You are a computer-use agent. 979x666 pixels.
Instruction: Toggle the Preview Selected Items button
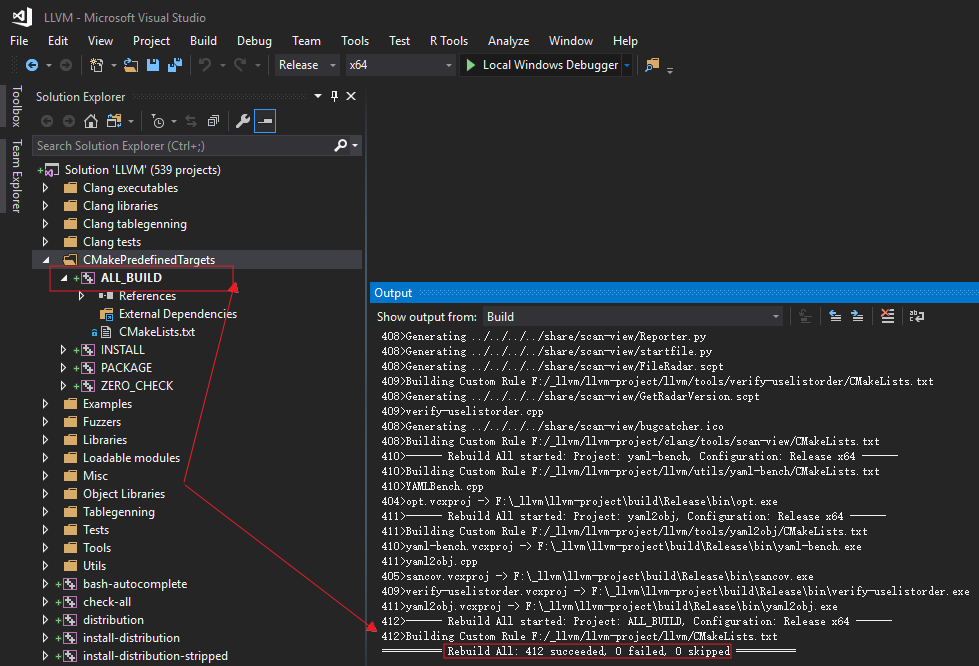pos(265,121)
